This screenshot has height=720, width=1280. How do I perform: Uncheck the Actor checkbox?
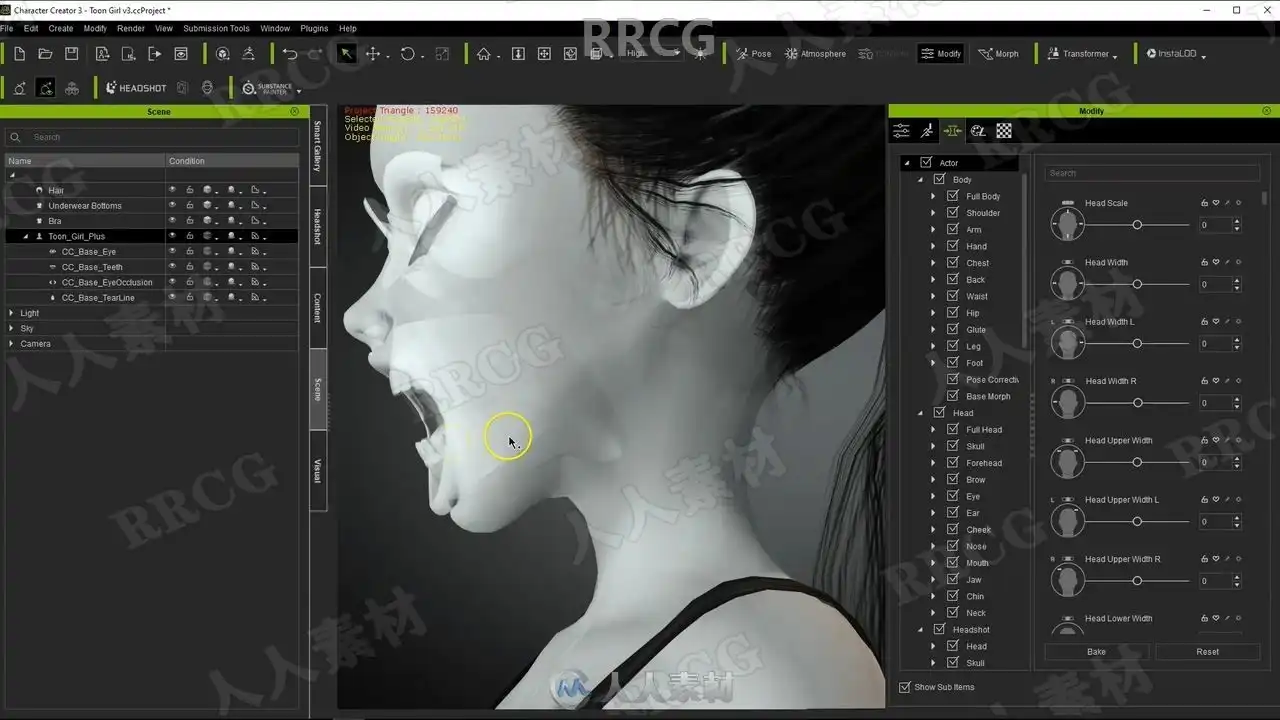coord(926,163)
